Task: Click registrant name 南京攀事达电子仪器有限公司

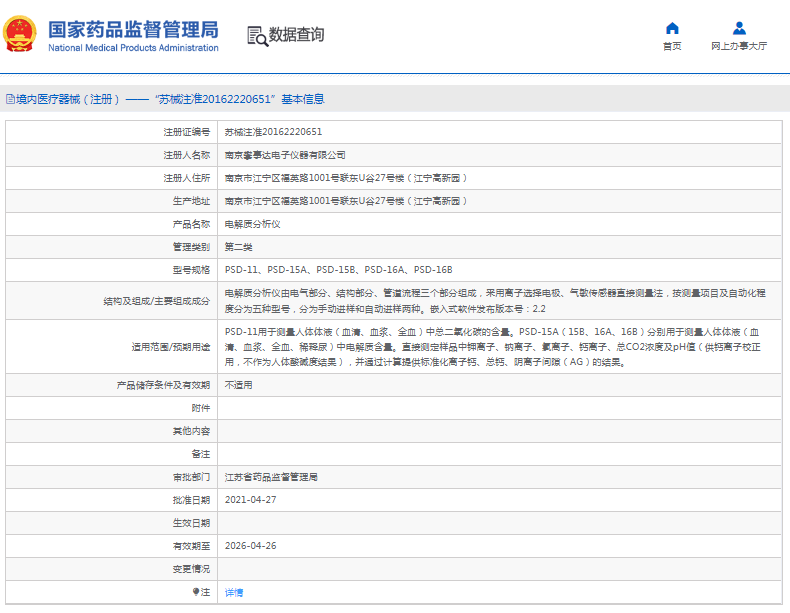Action: point(285,155)
